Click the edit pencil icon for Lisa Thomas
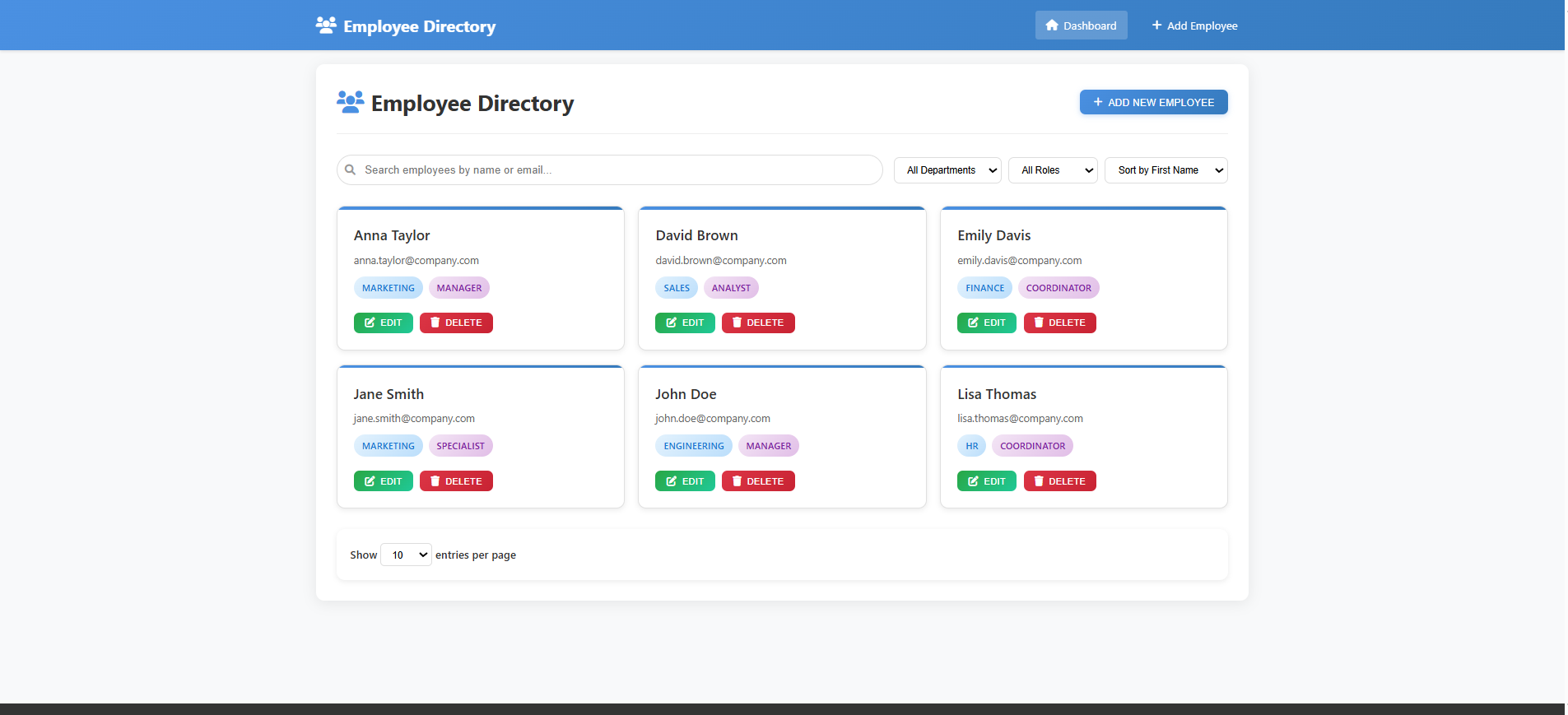This screenshot has width=1568, height=715. coord(974,481)
